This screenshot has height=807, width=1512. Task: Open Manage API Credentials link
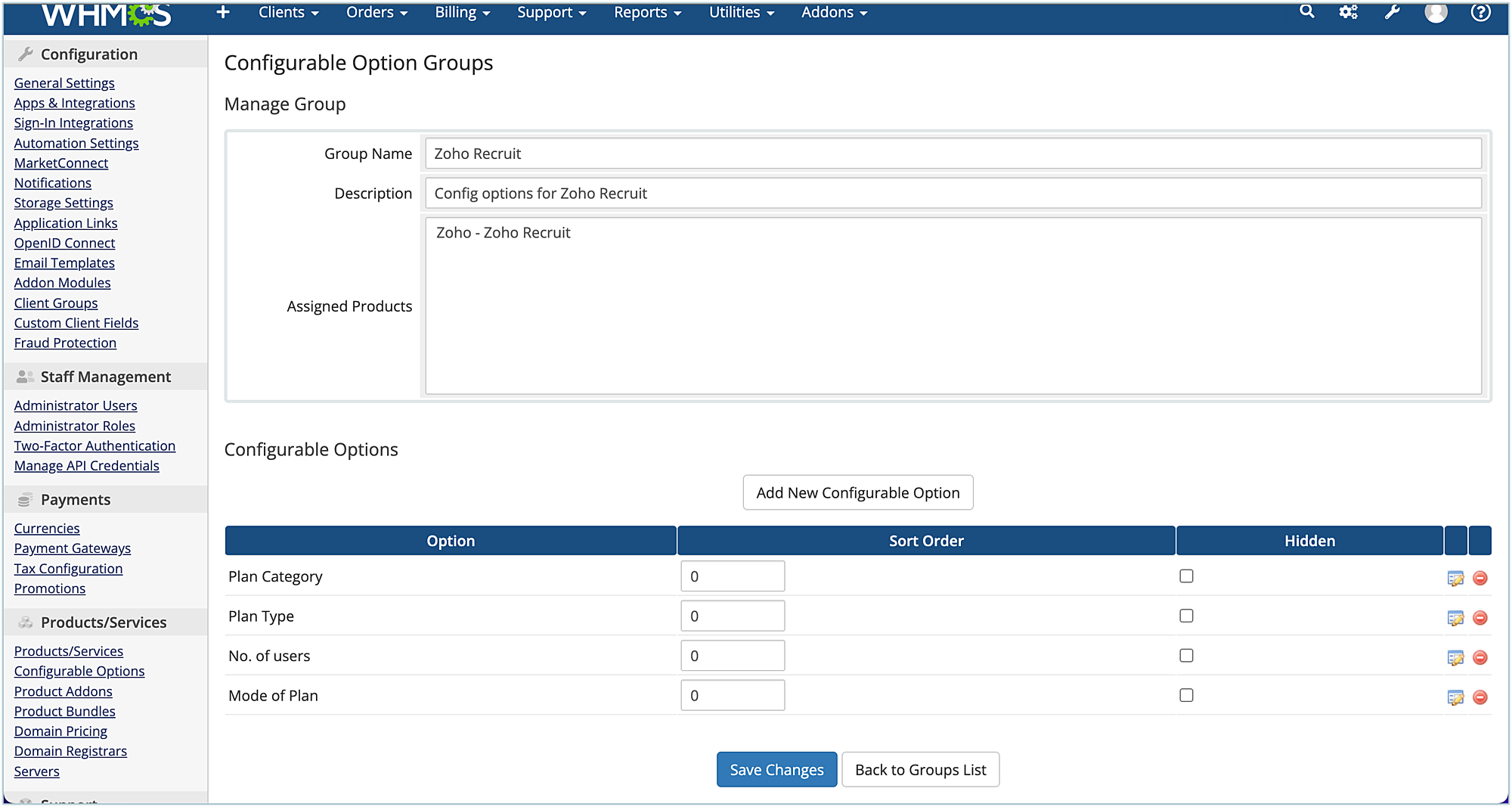click(86, 466)
